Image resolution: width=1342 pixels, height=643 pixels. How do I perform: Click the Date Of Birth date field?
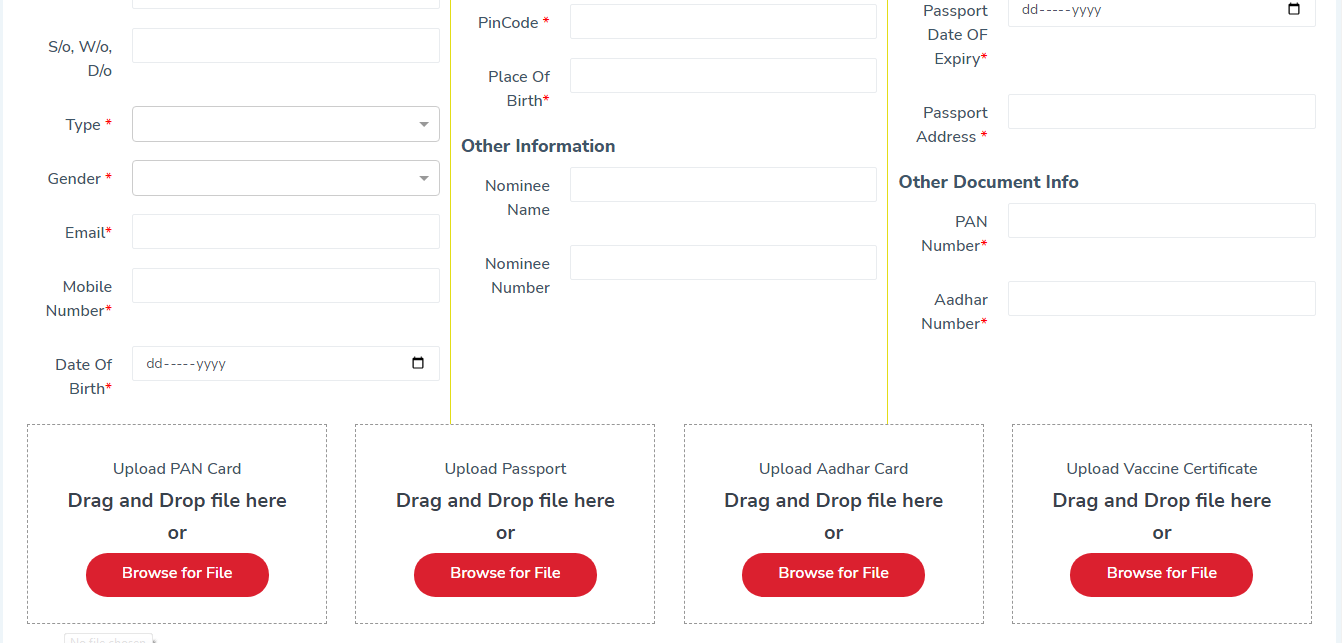pyautogui.click(x=286, y=363)
